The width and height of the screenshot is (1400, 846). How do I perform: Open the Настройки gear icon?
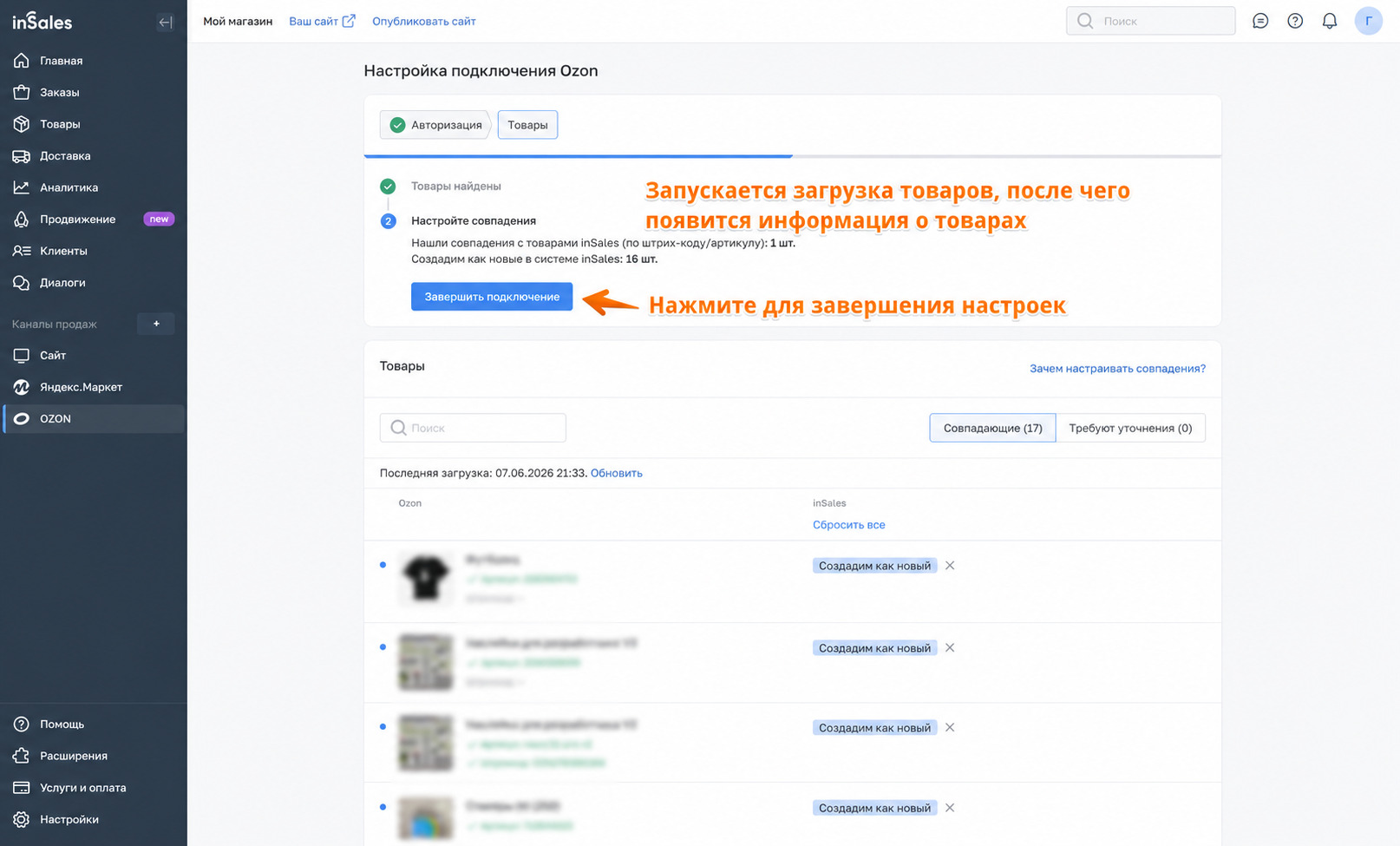[22, 820]
